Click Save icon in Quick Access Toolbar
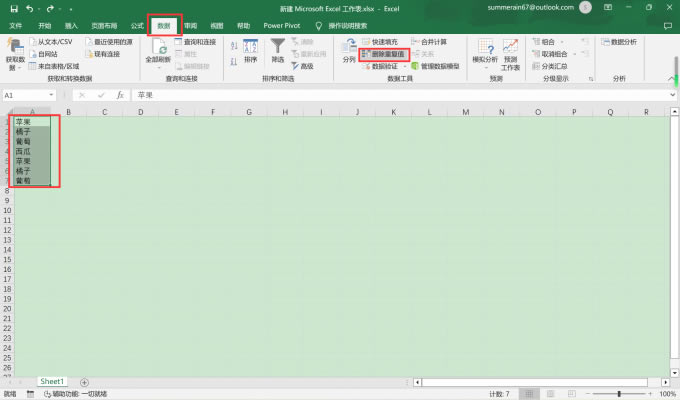 (9, 7)
